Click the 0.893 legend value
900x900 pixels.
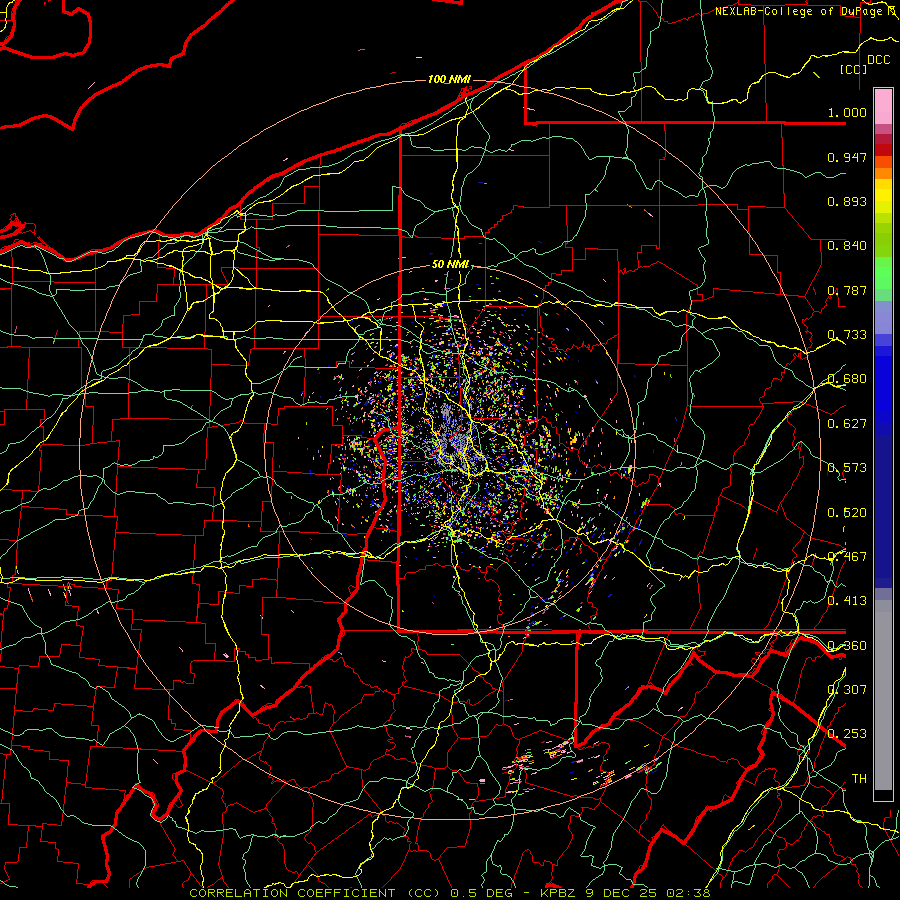(x=847, y=201)
